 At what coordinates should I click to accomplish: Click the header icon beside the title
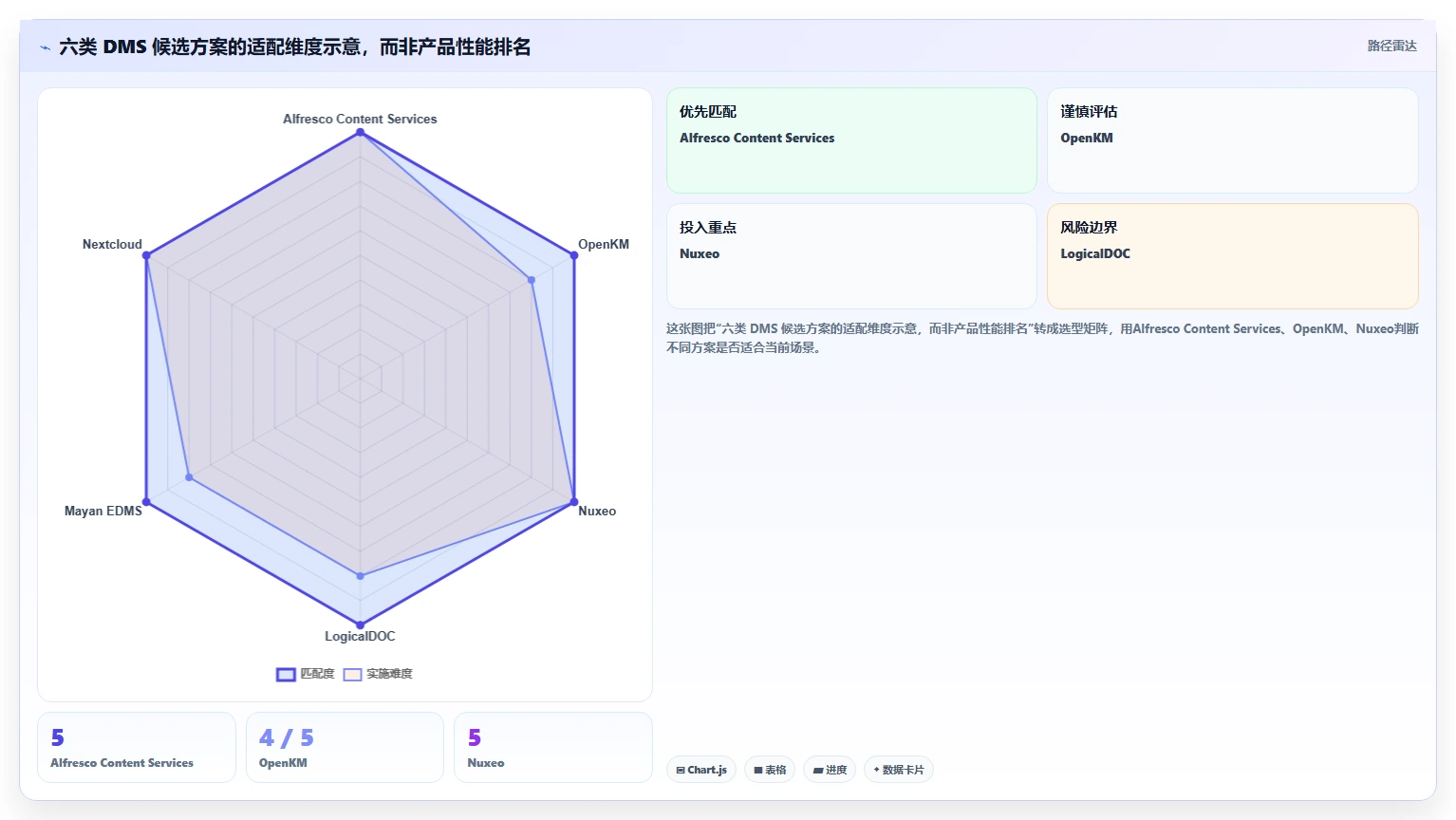[45, 47]
